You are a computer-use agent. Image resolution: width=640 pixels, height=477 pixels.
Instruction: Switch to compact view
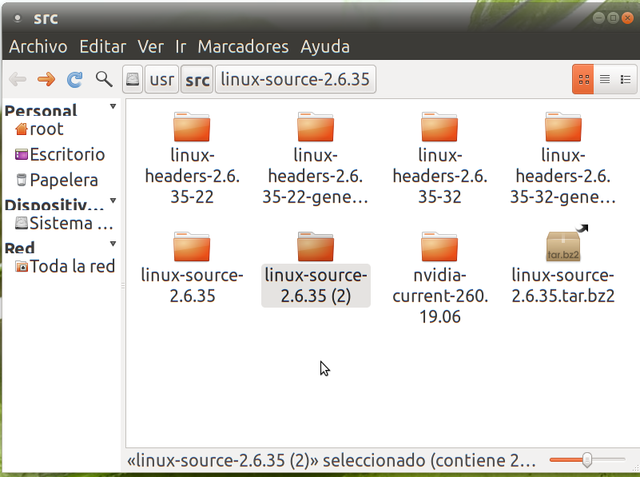(x=625, y=79)
